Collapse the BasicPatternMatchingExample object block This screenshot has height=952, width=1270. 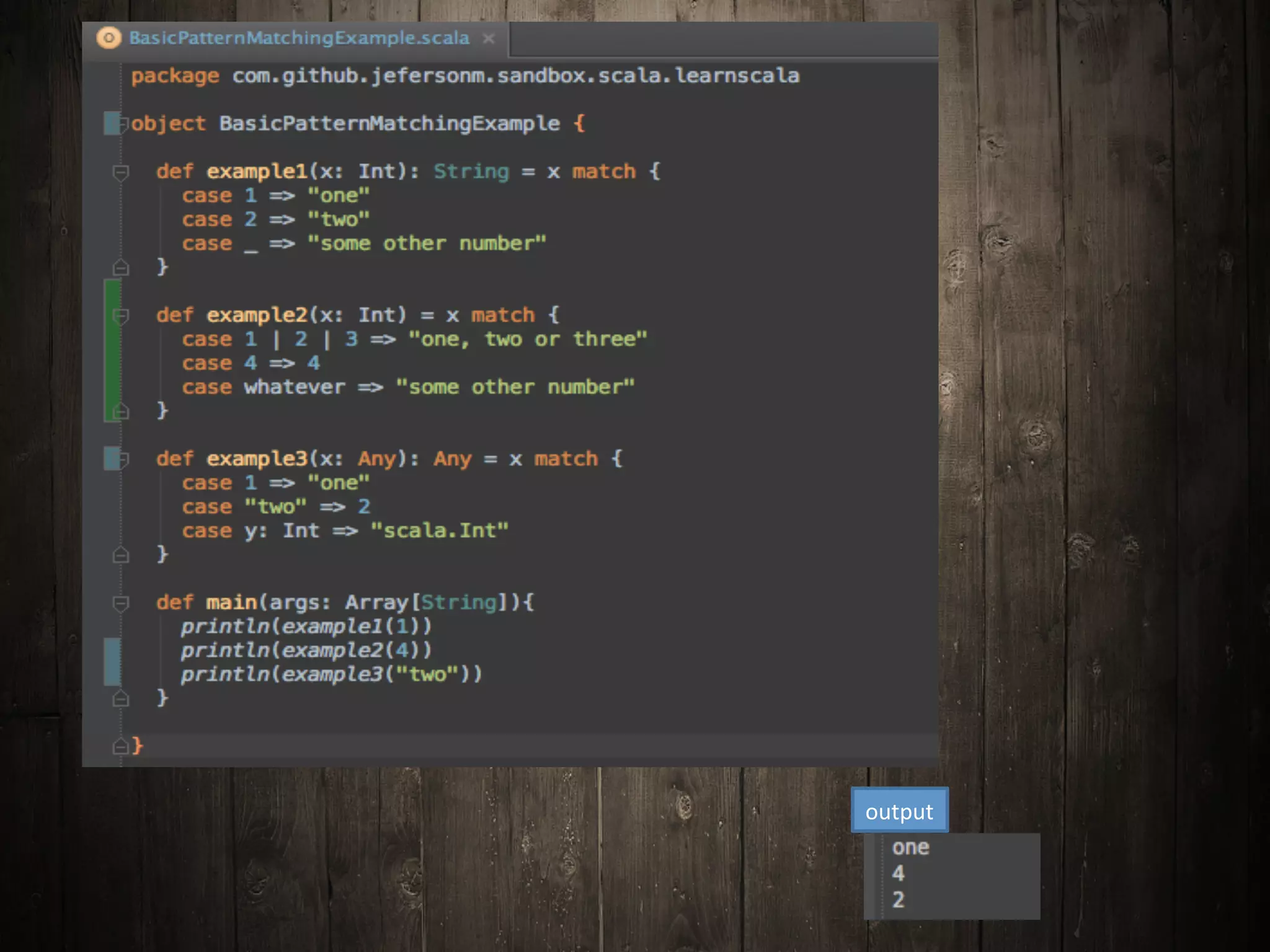[123, 123]
